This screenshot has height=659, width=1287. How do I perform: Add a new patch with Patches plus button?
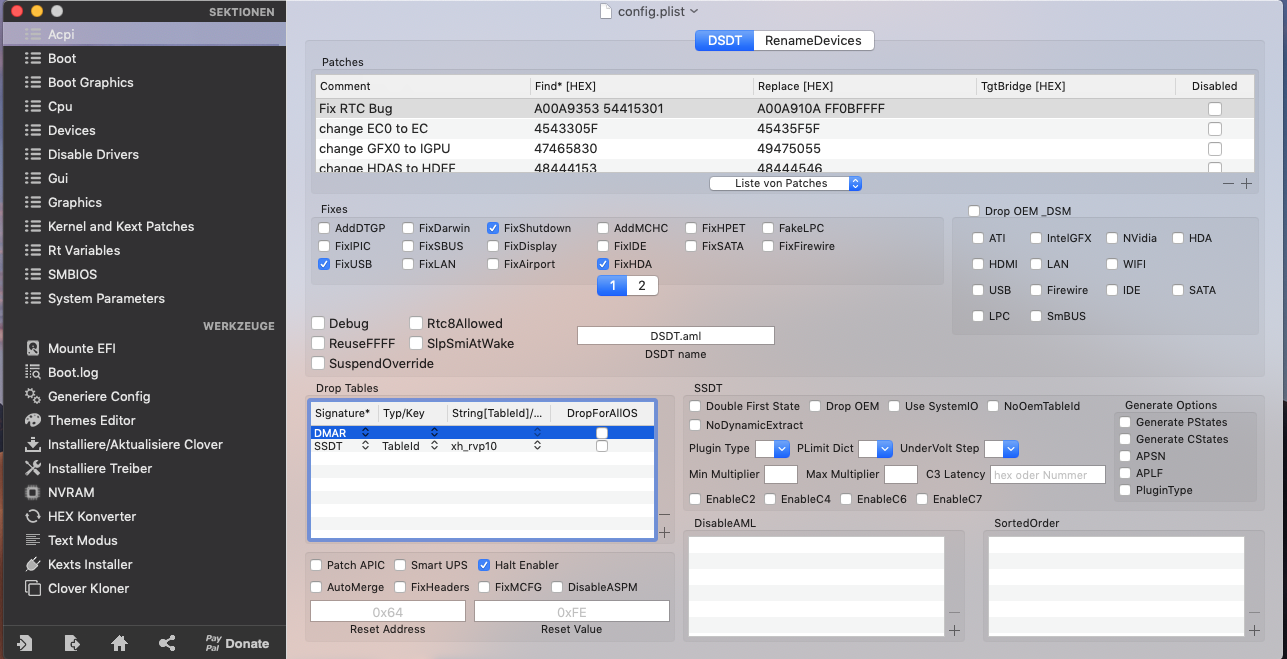point(1246,184)
